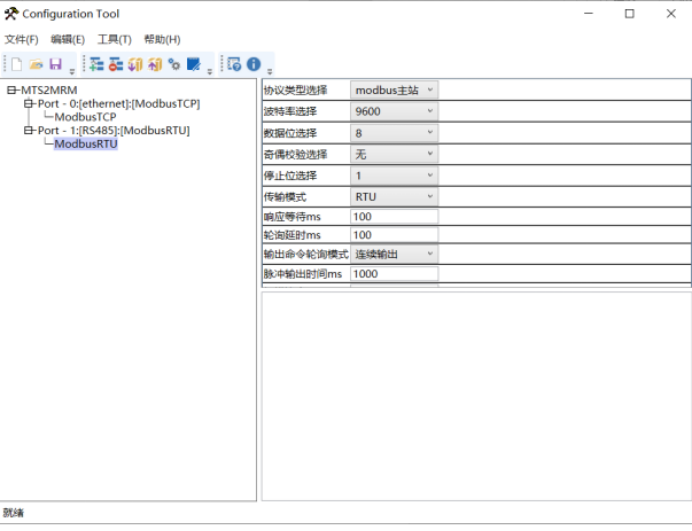Click the upload configuration icon with up arrow
This screenshot has height=531, width=692.
pos(155,64)
